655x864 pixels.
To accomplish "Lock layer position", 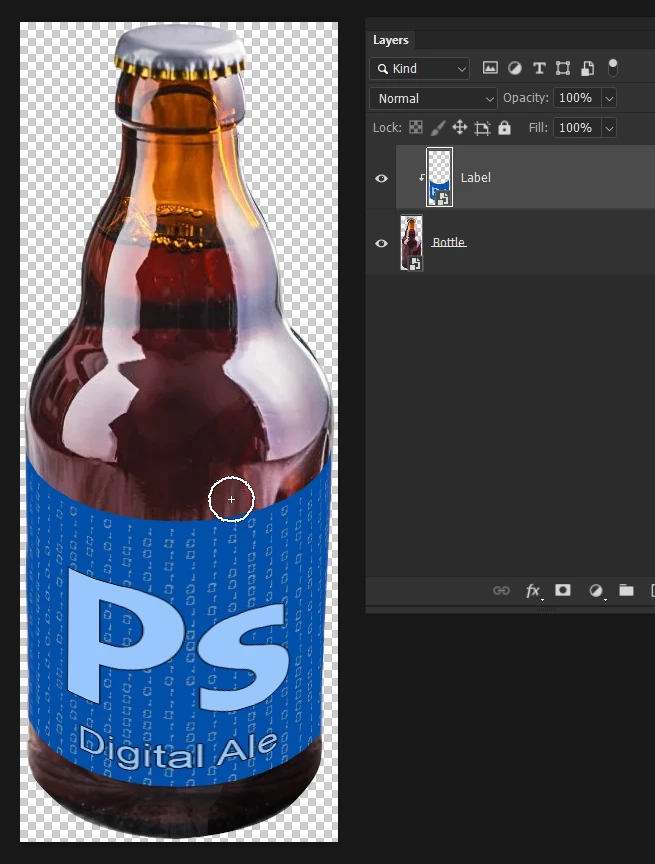I will click(460, 128).
